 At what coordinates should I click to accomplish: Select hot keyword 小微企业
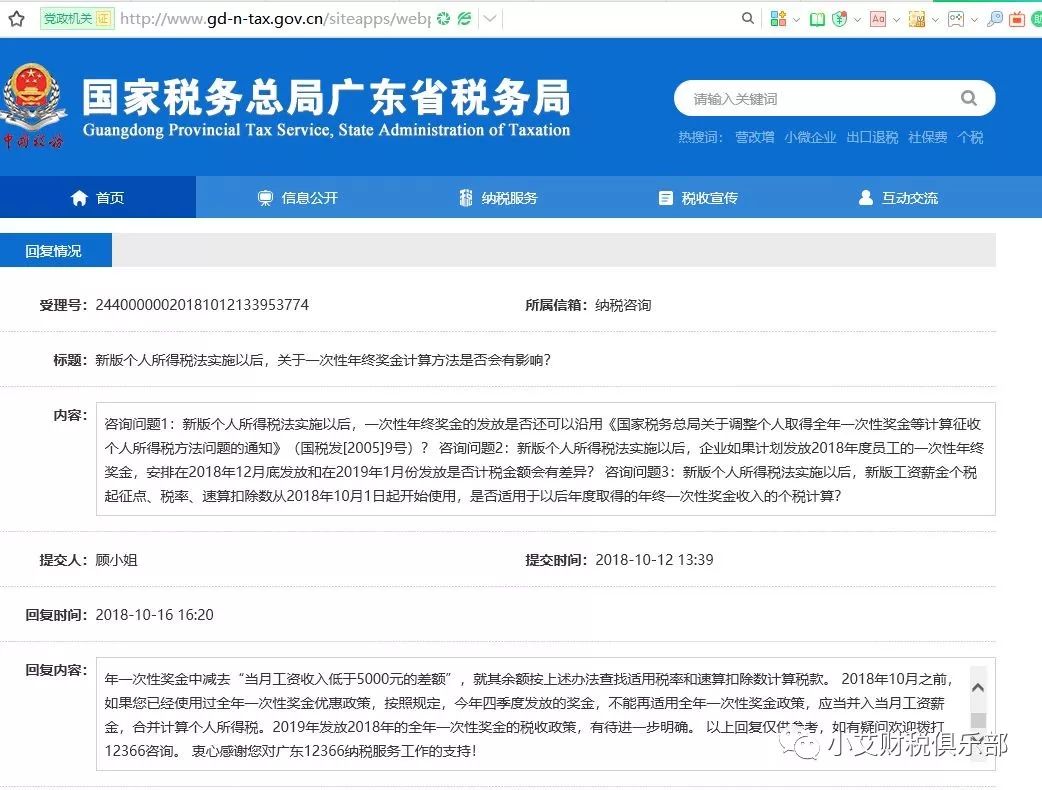point(810,138)
